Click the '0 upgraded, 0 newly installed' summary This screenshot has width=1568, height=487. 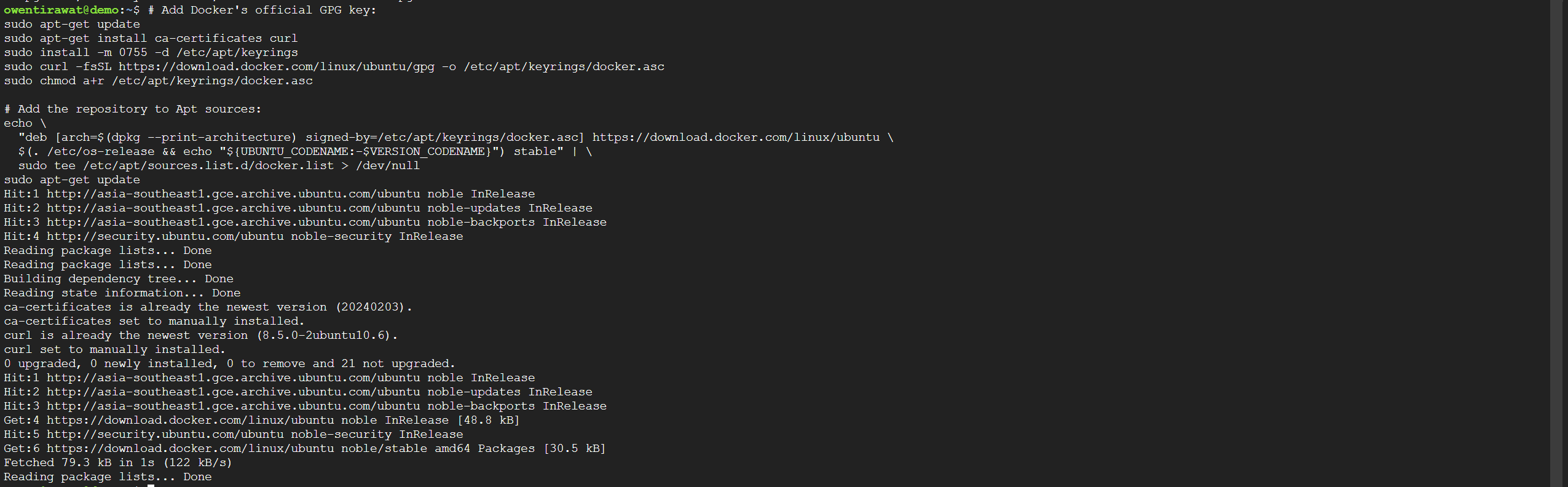229,363
